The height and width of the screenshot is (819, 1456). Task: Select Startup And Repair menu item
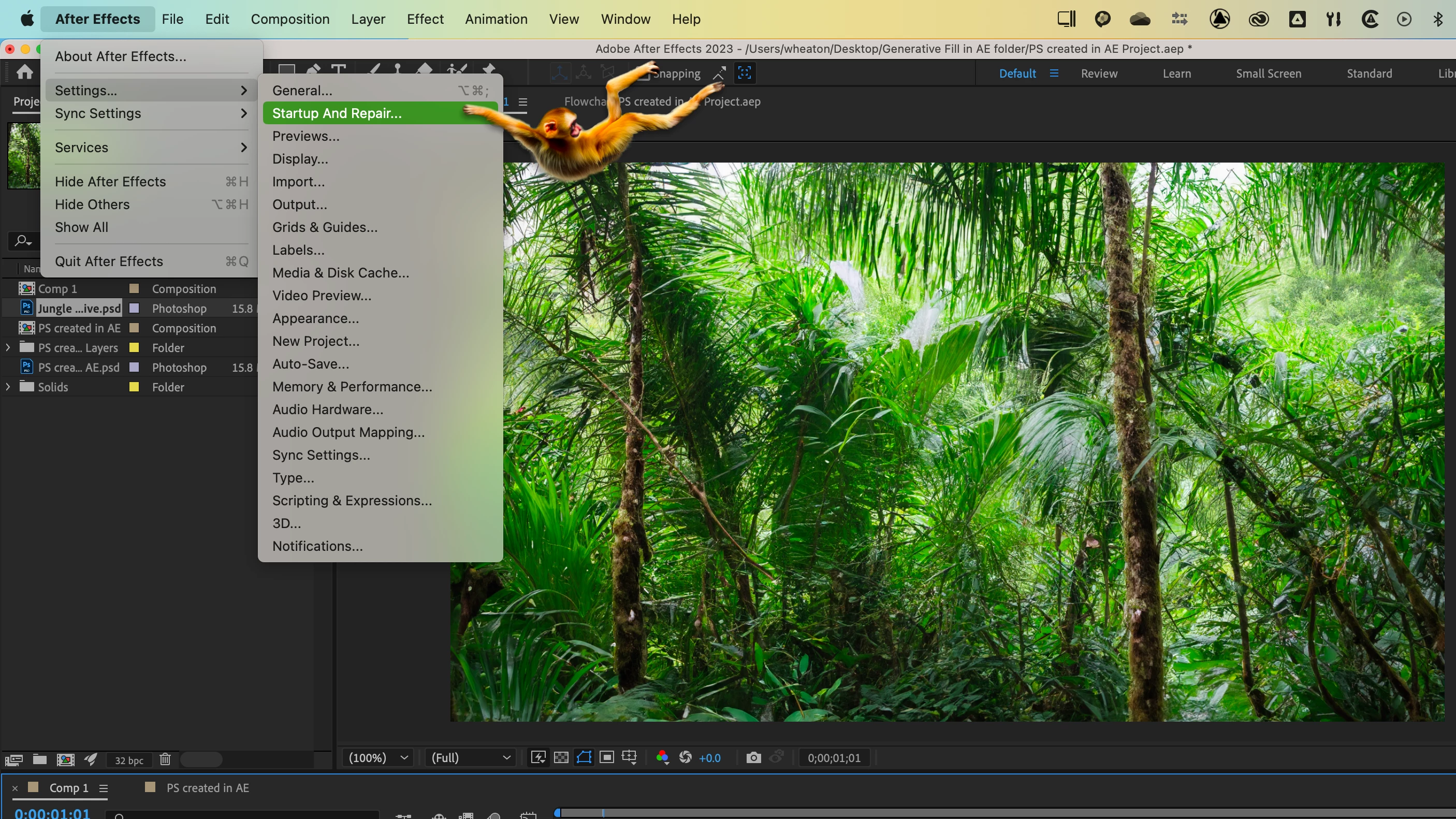[x=337, y=113]
